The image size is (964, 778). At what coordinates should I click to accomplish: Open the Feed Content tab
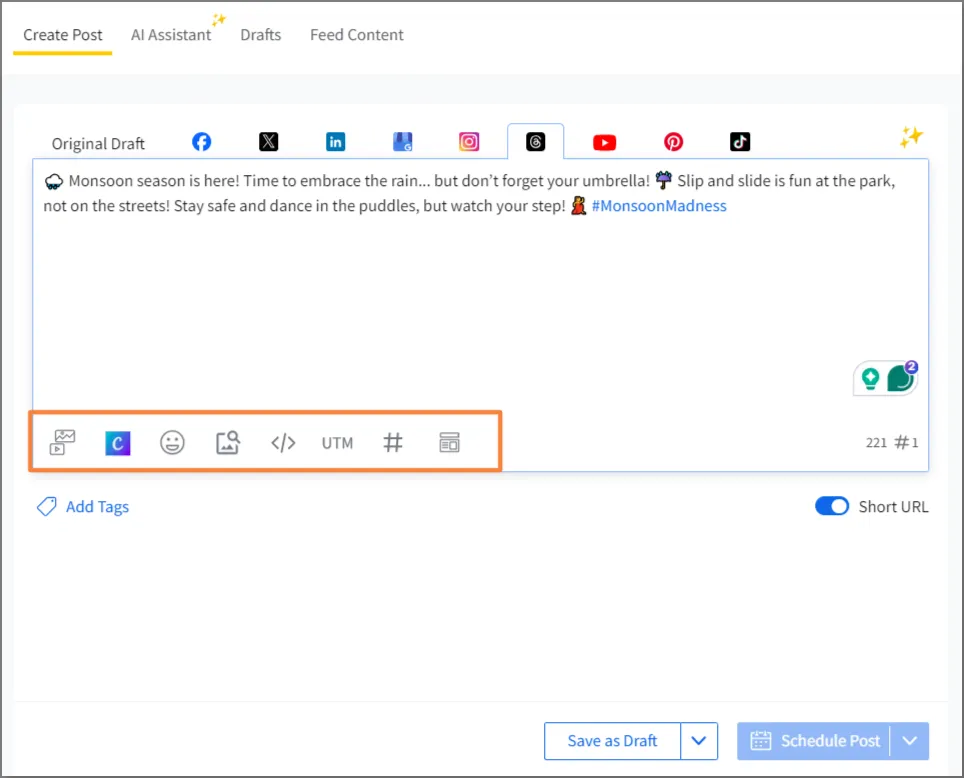pos(356,34)
